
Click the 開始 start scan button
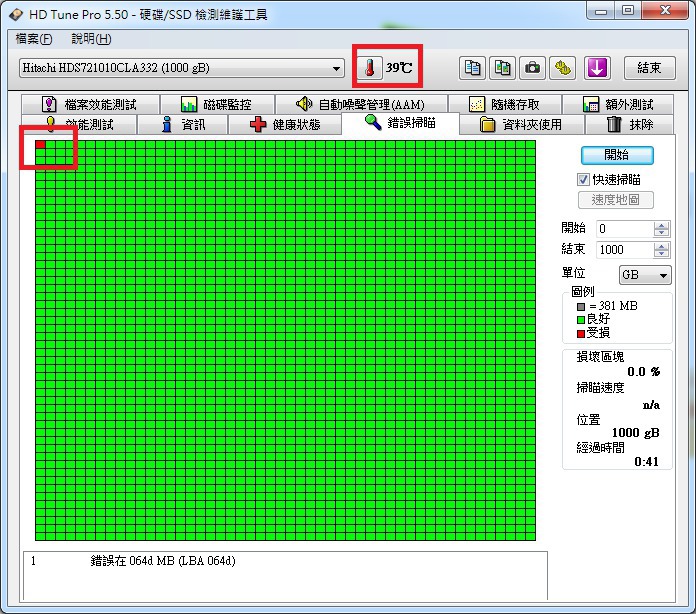coord(617,155)
